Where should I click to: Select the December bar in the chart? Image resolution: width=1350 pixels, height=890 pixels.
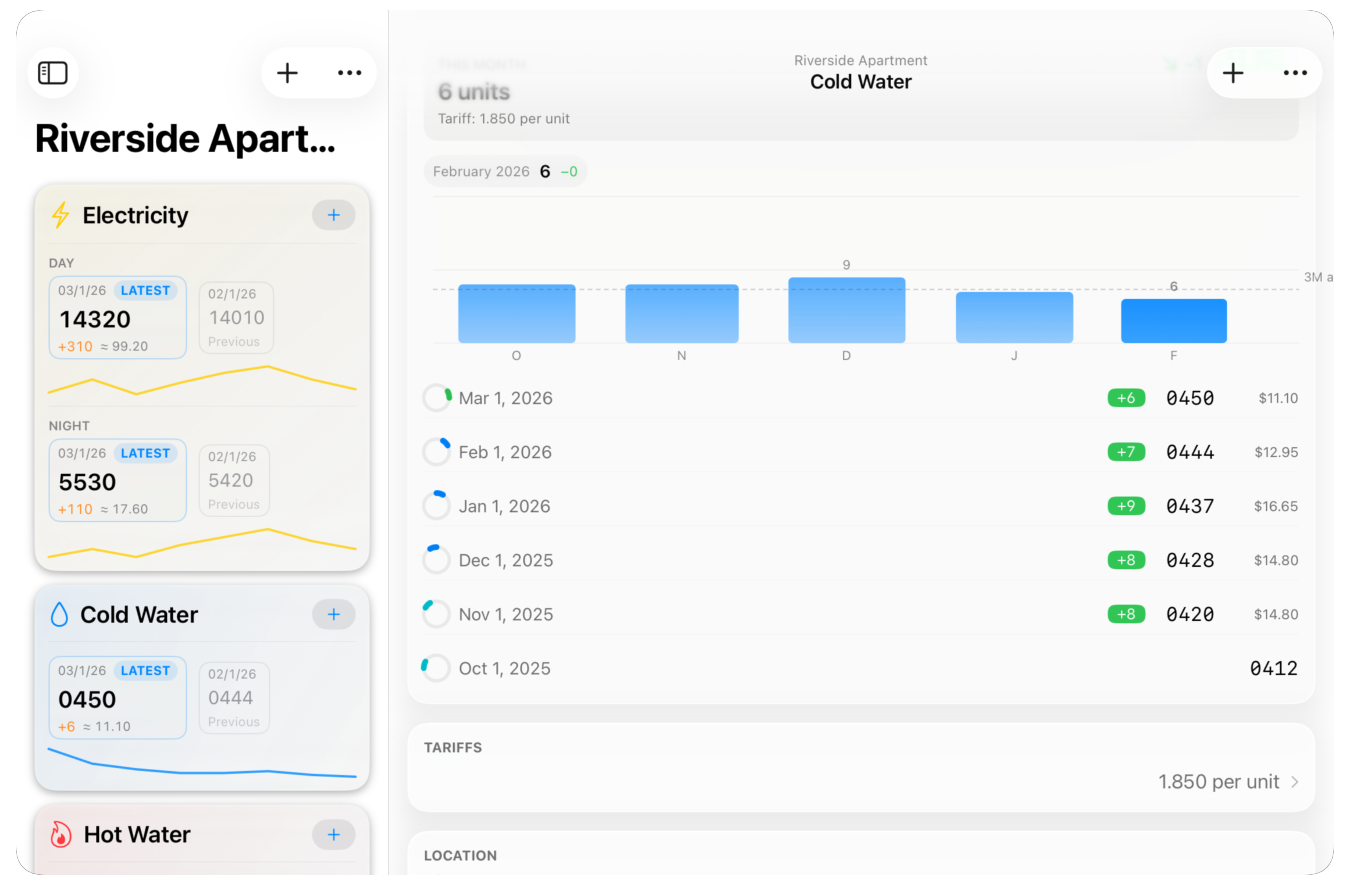[846, 311]
